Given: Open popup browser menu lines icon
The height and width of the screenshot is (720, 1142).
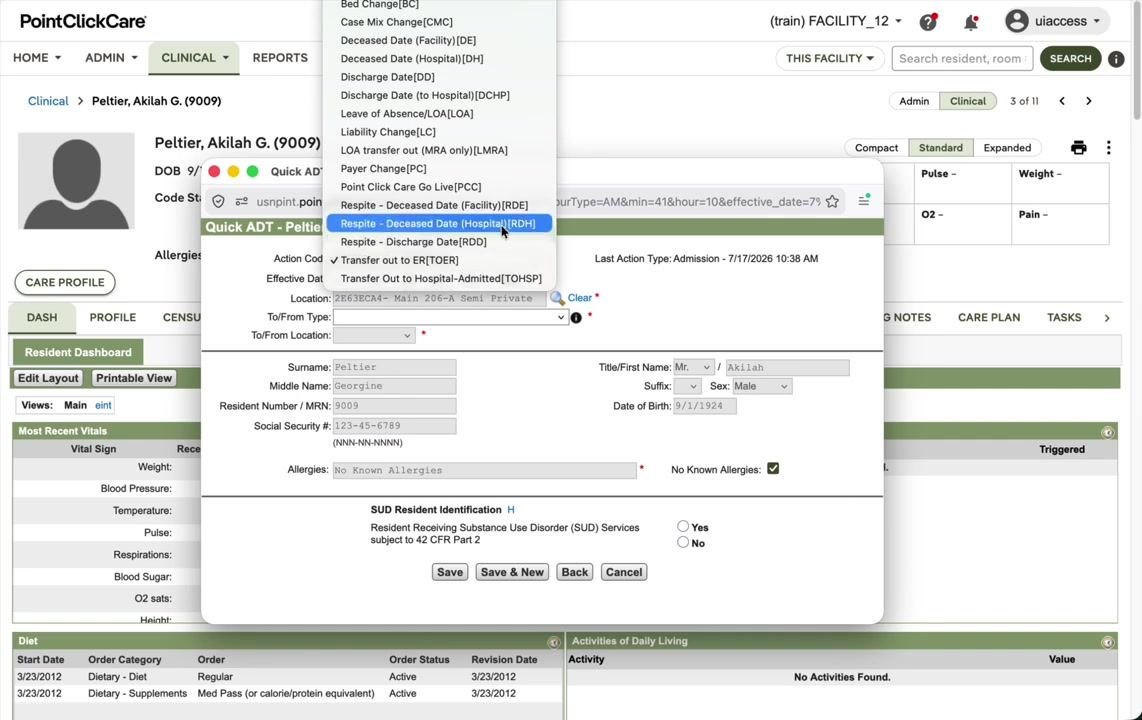Looking at the screenshot, I should pyautogui.click(x=864, y=200).
